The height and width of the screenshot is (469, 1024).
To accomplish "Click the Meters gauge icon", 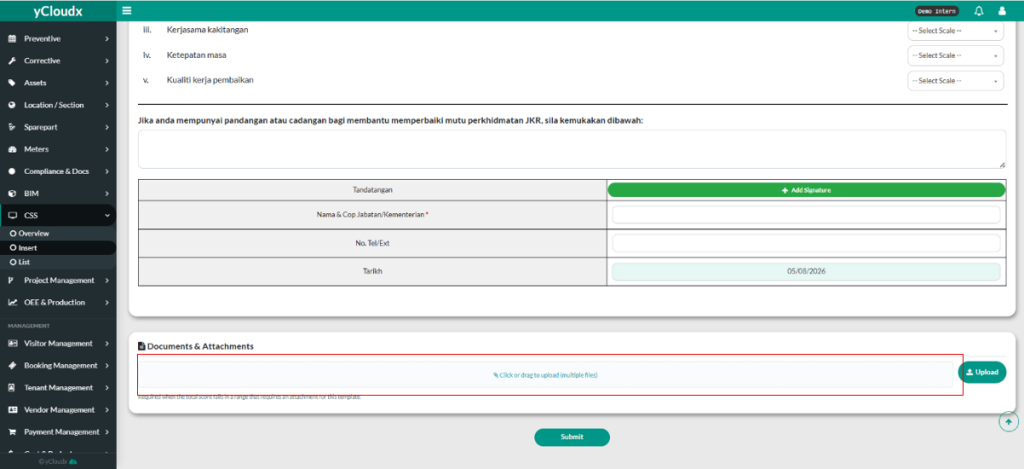I will (12, 149).
